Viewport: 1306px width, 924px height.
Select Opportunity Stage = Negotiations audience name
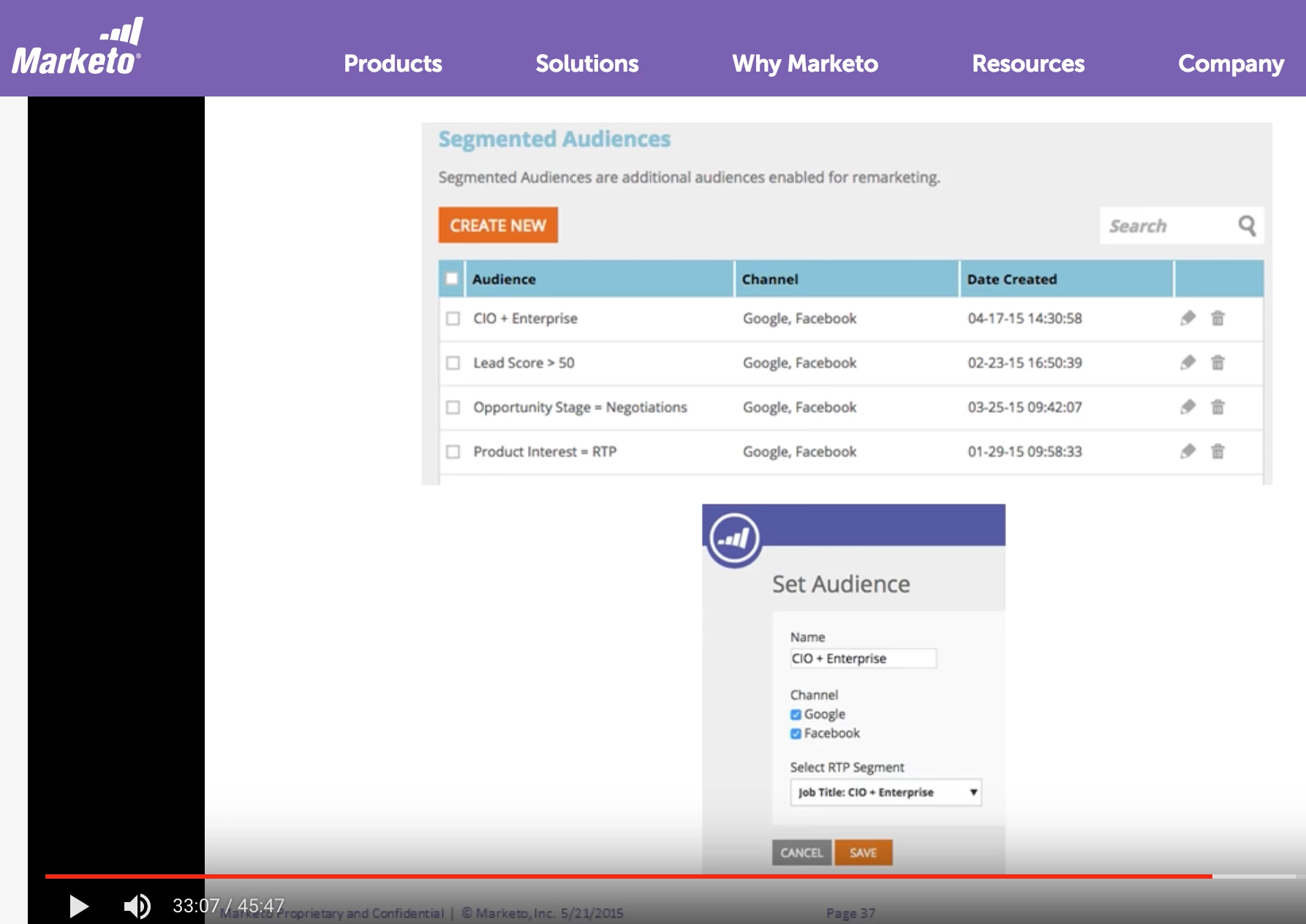[580, 407]
